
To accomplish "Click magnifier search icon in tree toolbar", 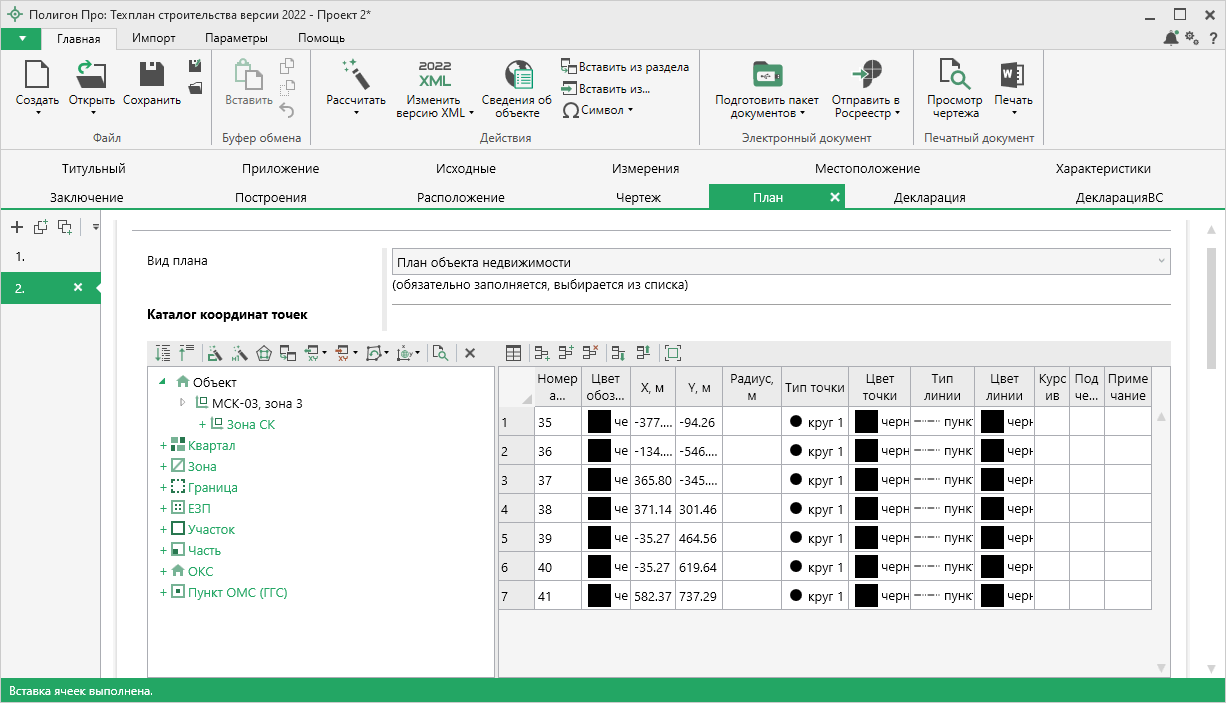I will pos(439,353).
